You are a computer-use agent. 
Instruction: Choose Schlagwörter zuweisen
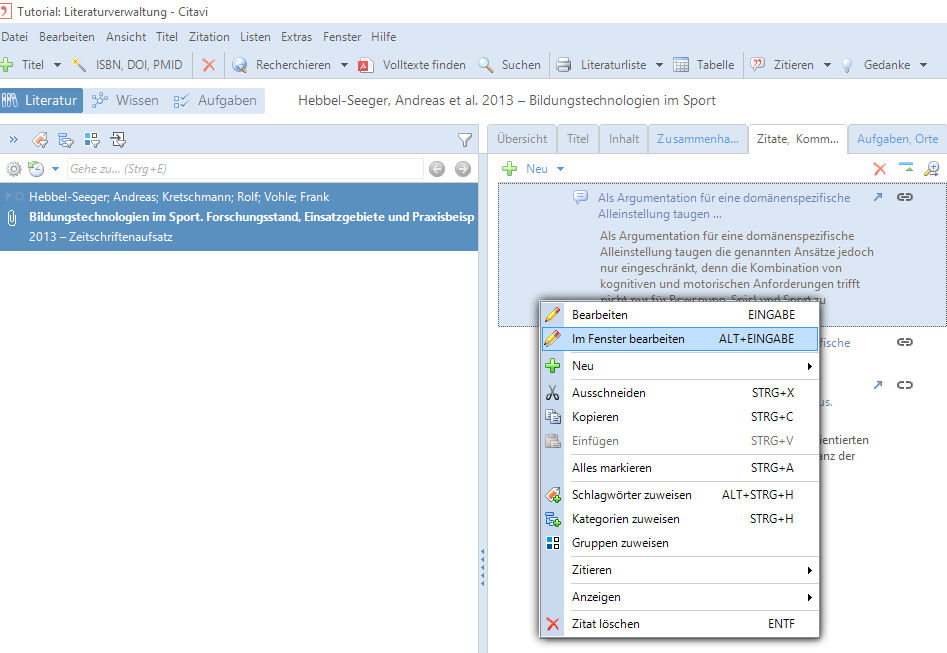(679, 495)
